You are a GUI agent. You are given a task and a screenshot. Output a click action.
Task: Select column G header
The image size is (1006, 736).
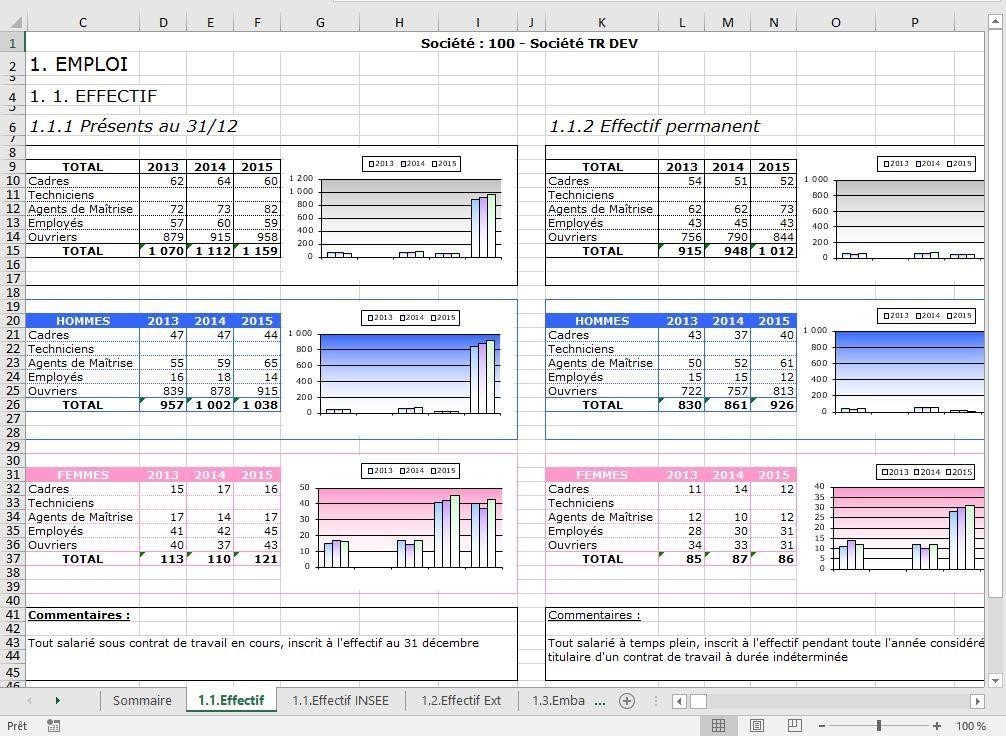point(320,22)
